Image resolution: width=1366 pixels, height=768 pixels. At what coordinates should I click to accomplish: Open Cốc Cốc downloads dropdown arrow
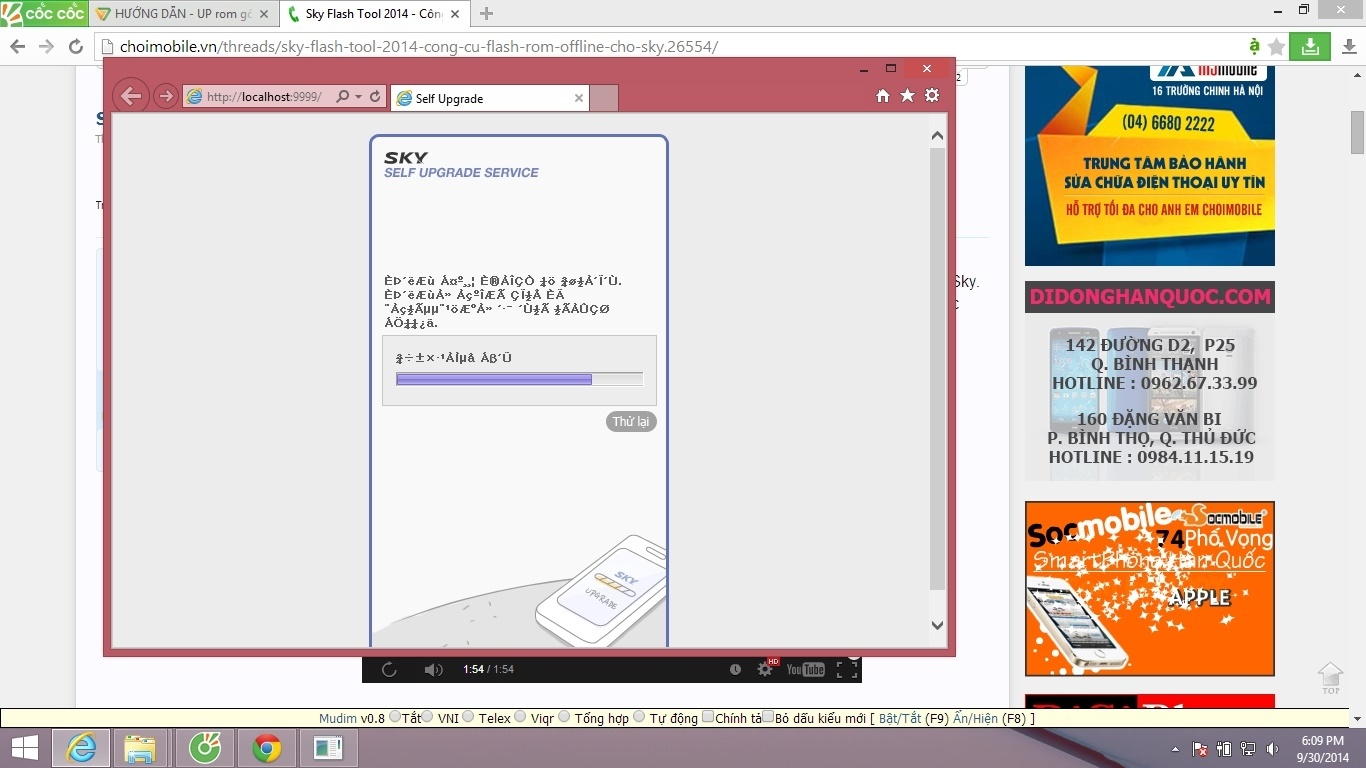[x=1348, y=47]
